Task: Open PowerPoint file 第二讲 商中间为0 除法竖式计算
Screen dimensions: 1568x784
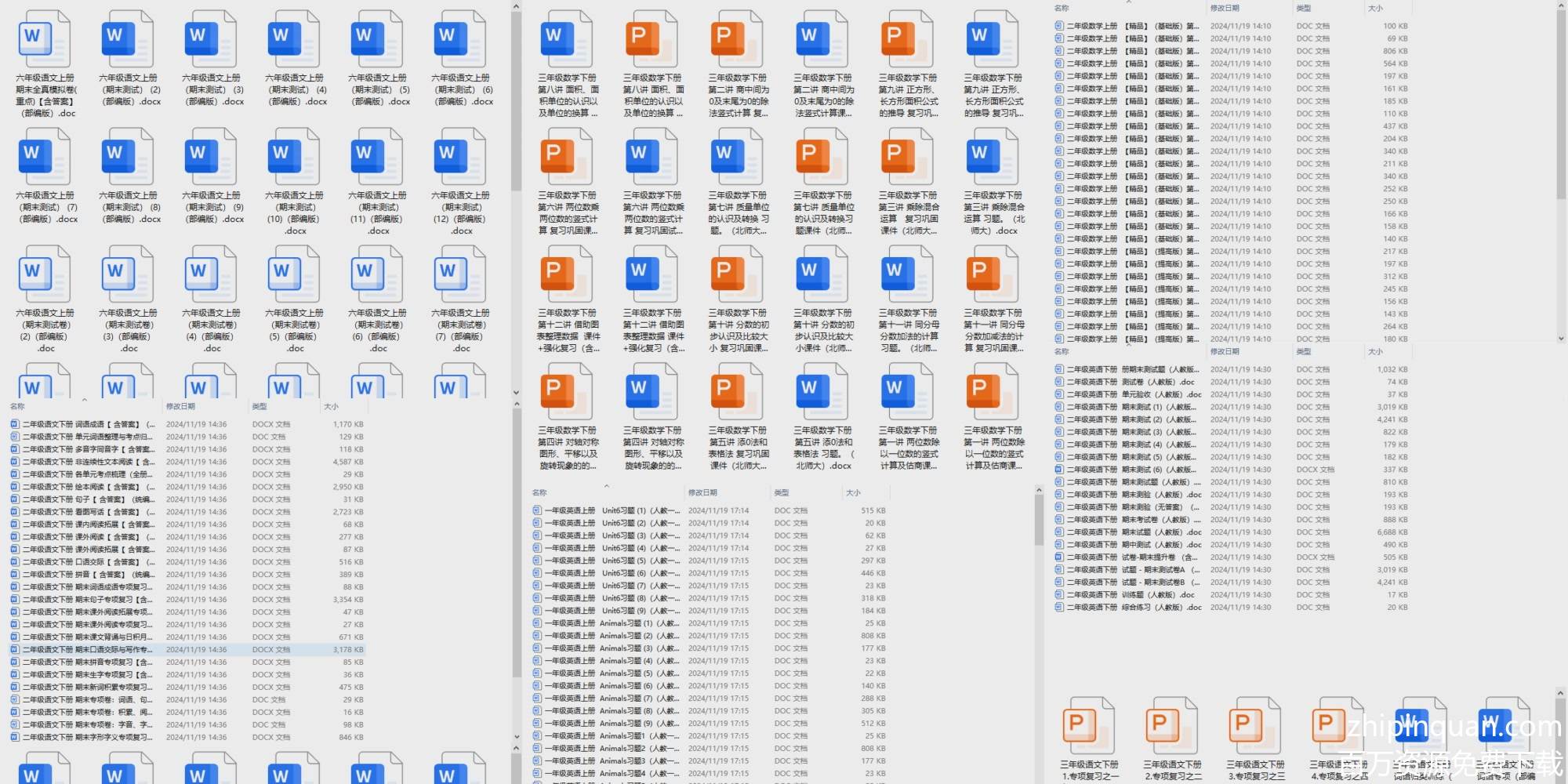Action: pos(737,39)
